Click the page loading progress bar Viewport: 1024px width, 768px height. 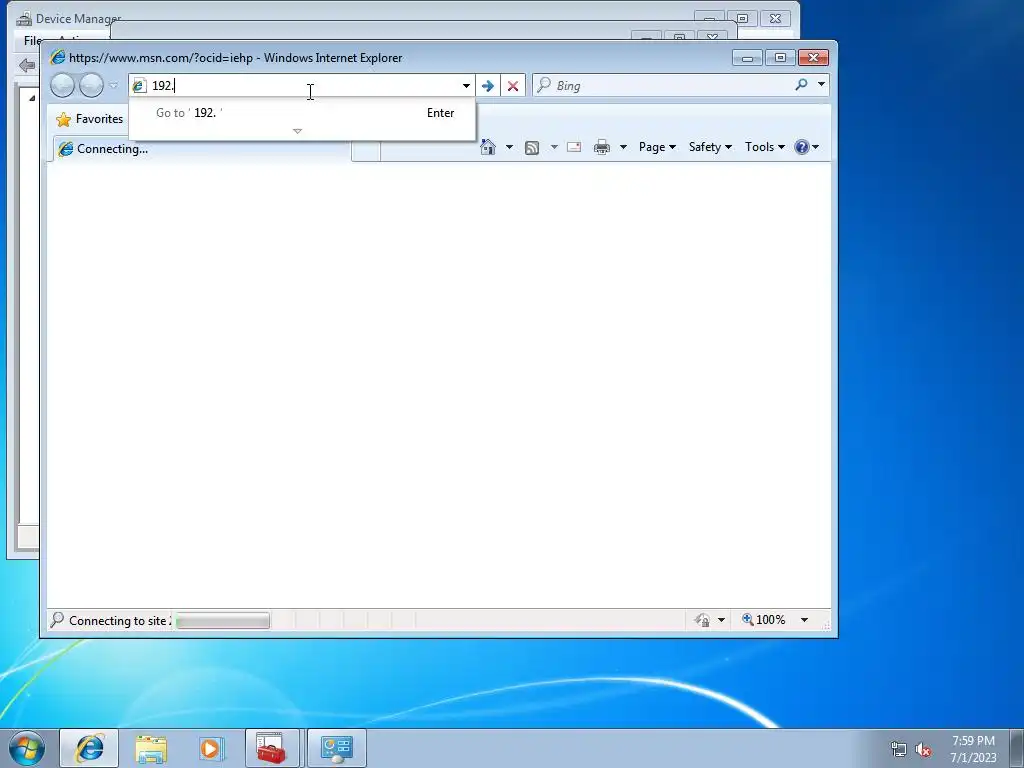tap(223, 620)
